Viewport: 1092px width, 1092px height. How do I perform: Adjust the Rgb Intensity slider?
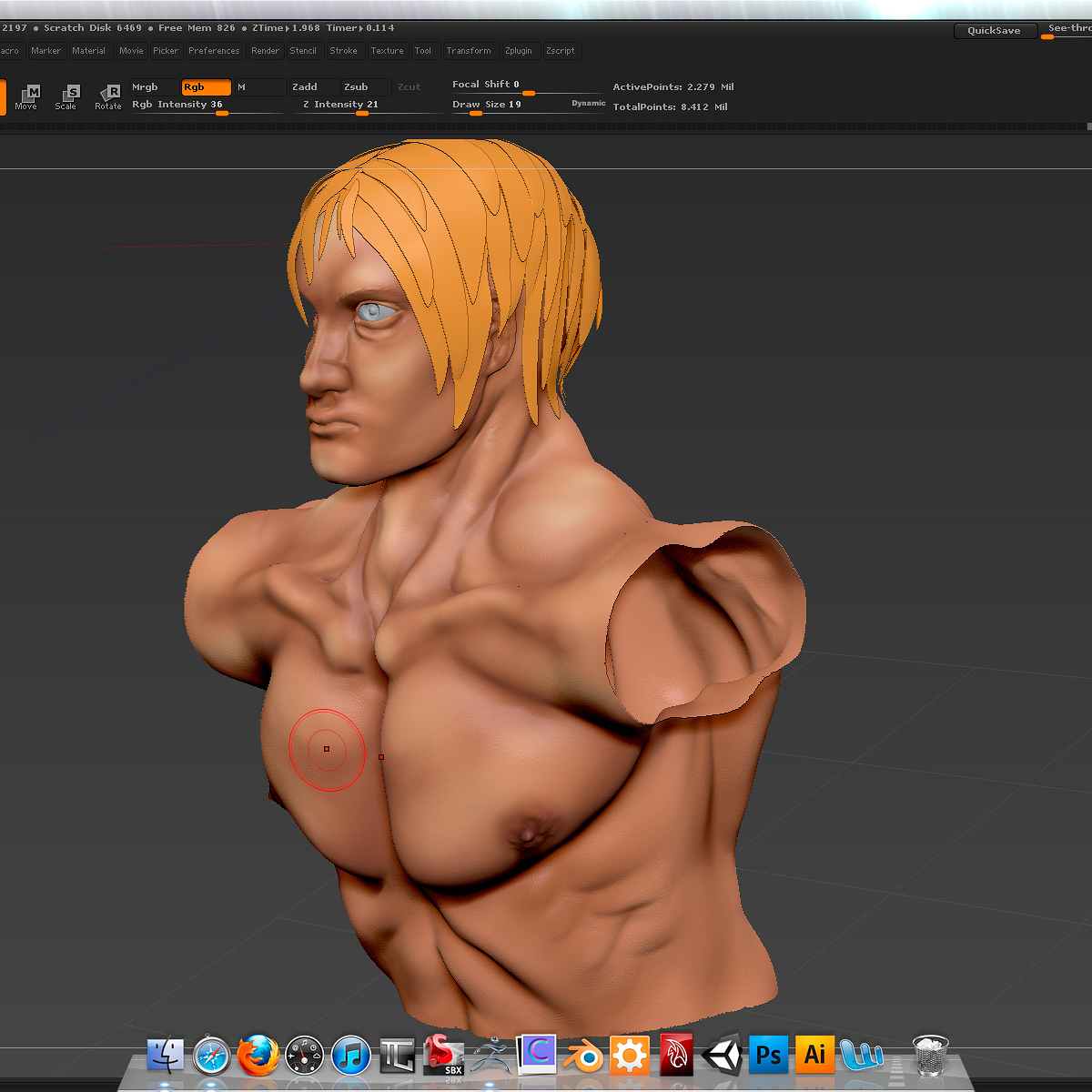click(207, 106)
